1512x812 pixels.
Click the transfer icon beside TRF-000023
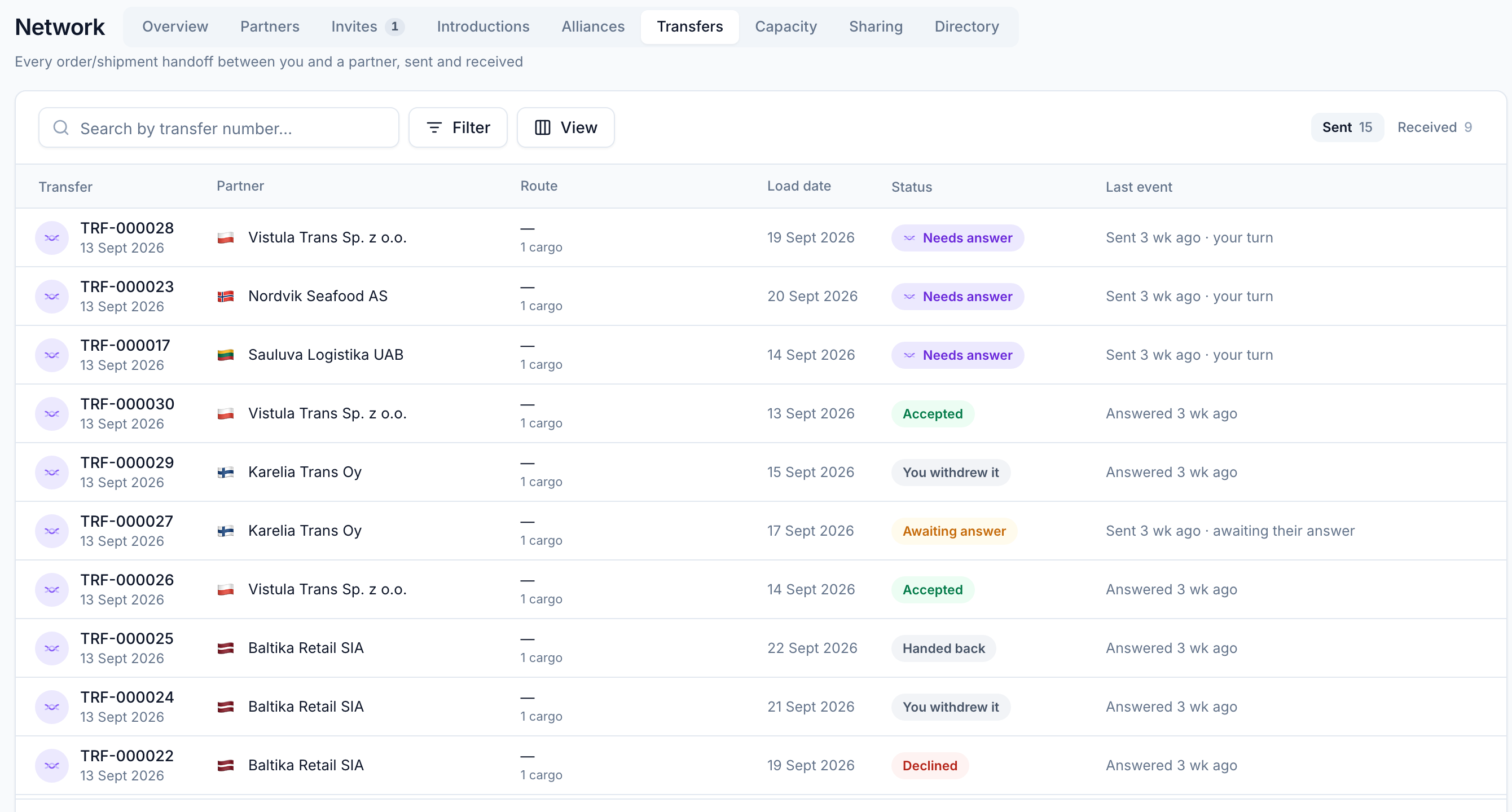click(x=52, y=296)
